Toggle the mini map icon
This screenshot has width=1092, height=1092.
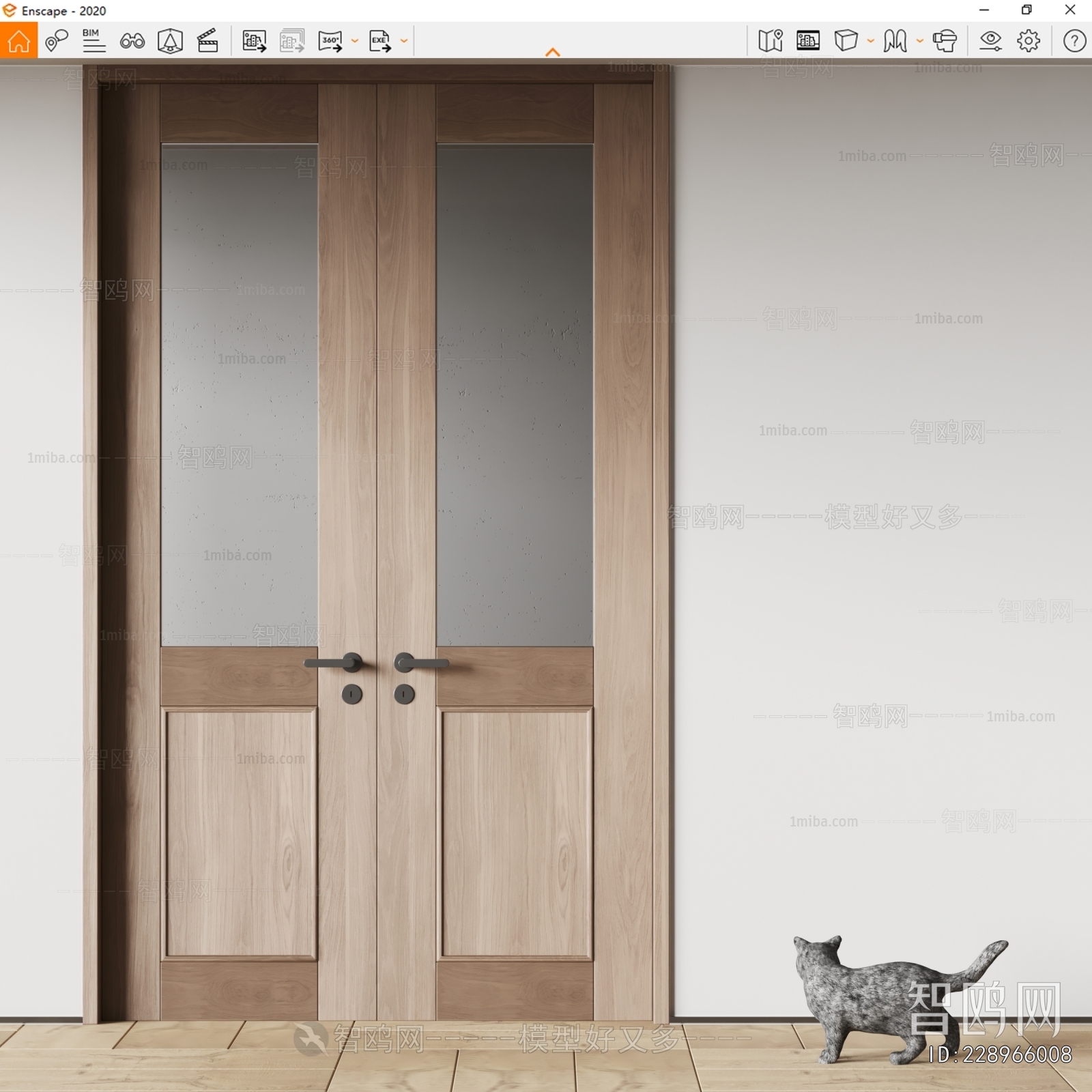point(771,41)
